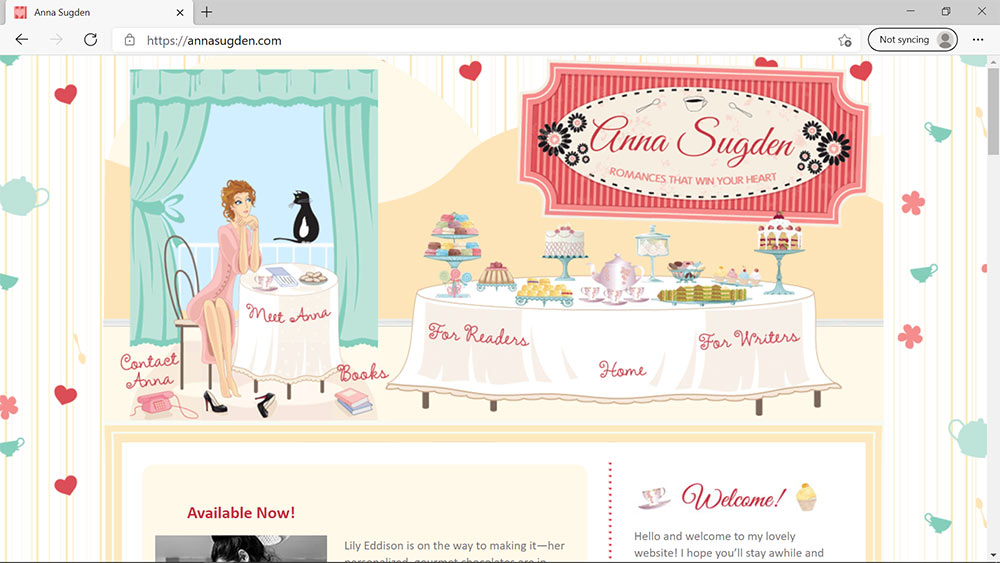Open a new tab with plus icon
1000x563 pixels.
(207, 12)
